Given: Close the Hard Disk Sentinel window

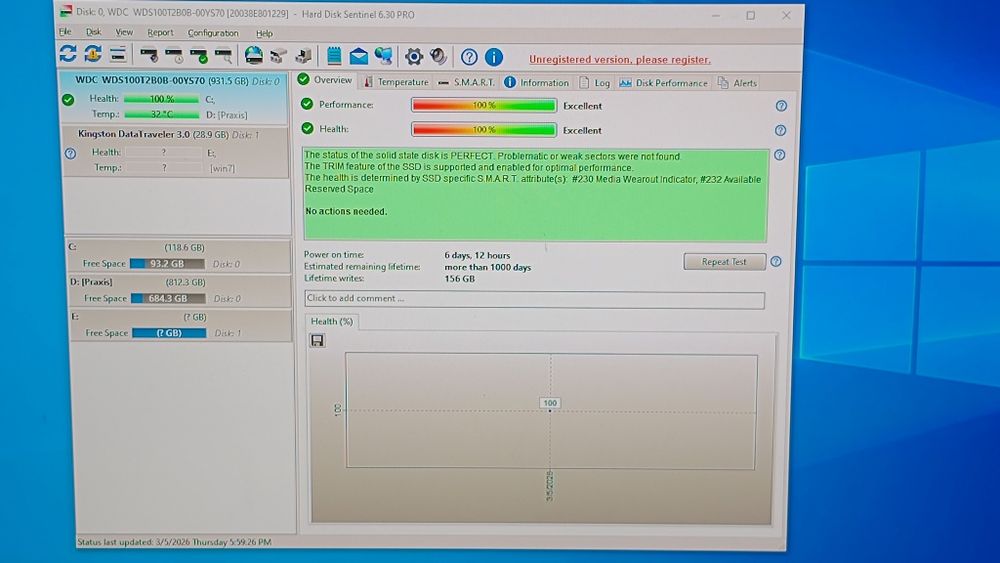Looking at the screenshot, I should coord(786,15).
